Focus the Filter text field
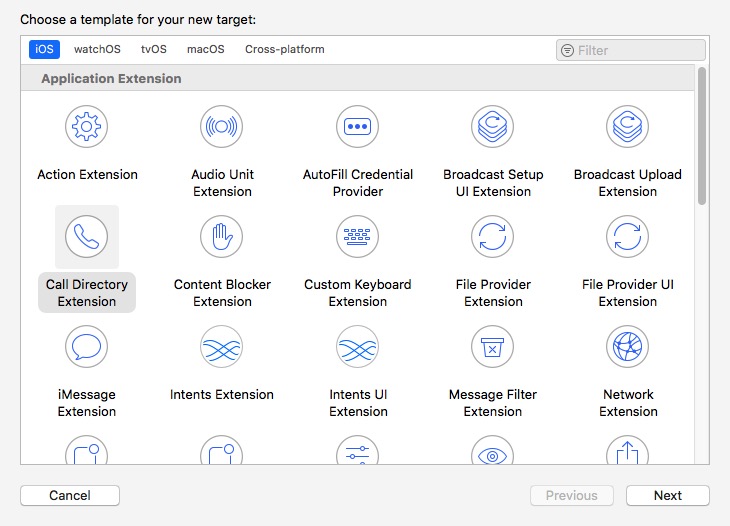 pos(631,50)
